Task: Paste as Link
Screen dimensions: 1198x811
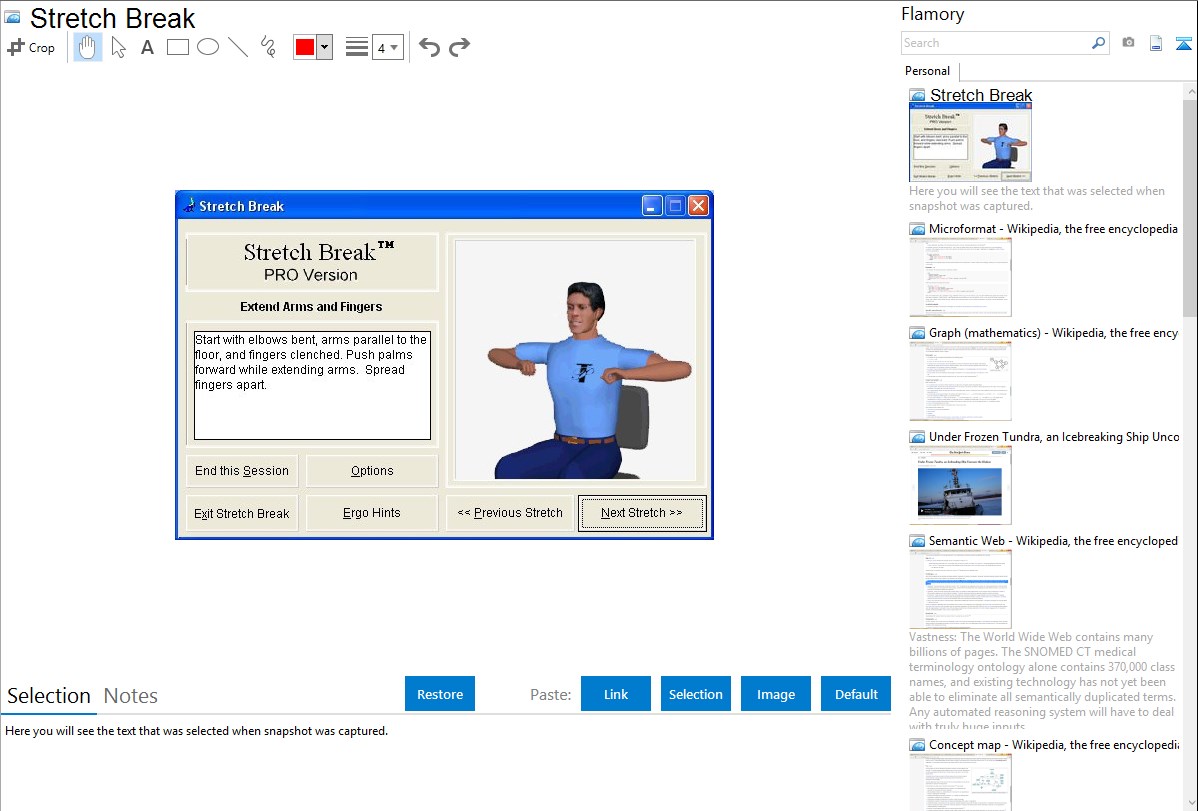Action: pos(616,694)
